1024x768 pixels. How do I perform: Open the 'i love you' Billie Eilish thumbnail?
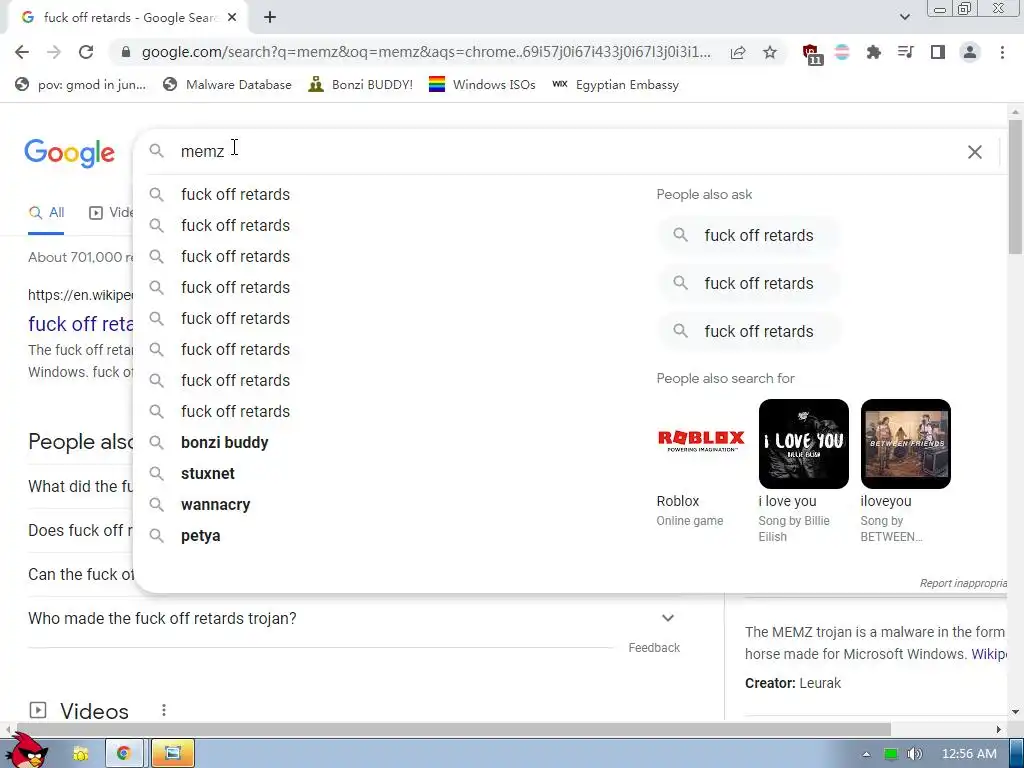[x=803, y=443]
